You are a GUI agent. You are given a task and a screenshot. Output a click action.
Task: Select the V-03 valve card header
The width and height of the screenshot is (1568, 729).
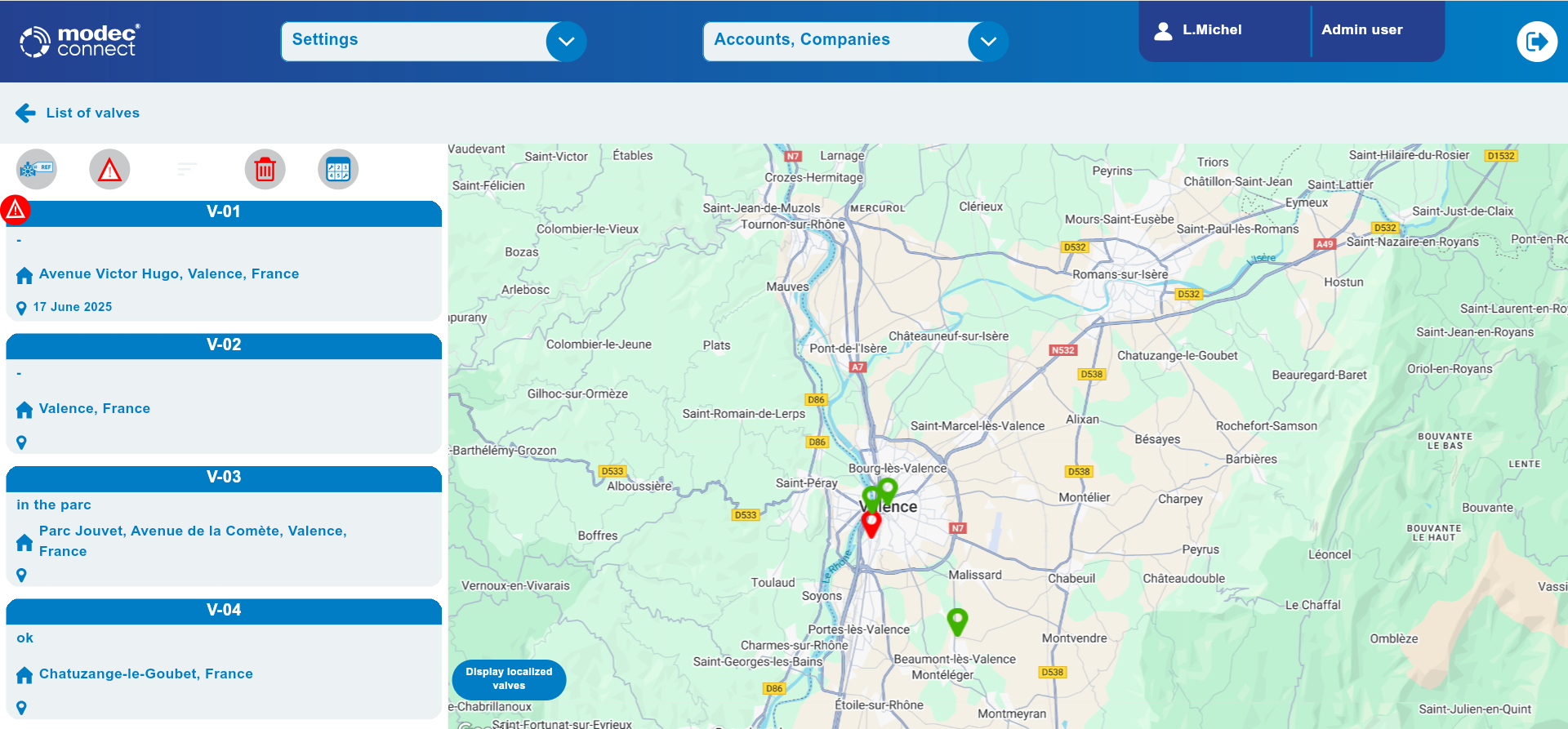point(224,478)
